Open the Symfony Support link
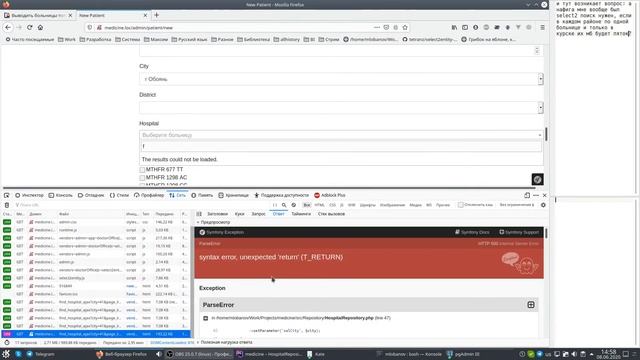640x360 pixels. pyautogui.click(x=519, y=232)
